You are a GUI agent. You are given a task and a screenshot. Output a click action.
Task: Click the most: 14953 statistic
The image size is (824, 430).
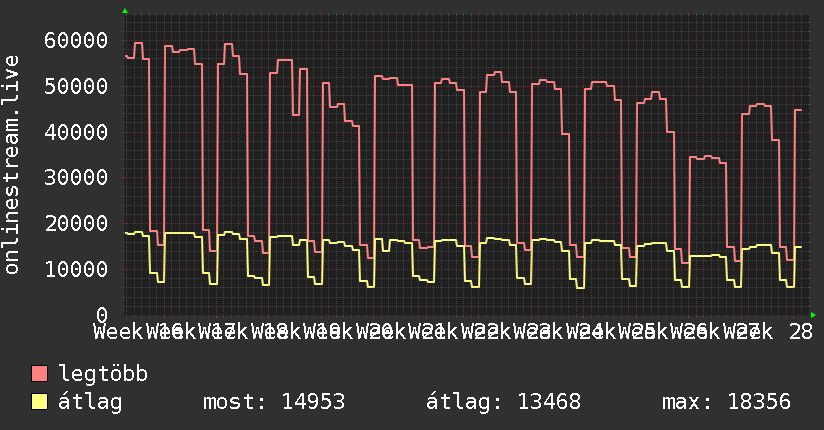pyautogui.click(x=274, y=402)
